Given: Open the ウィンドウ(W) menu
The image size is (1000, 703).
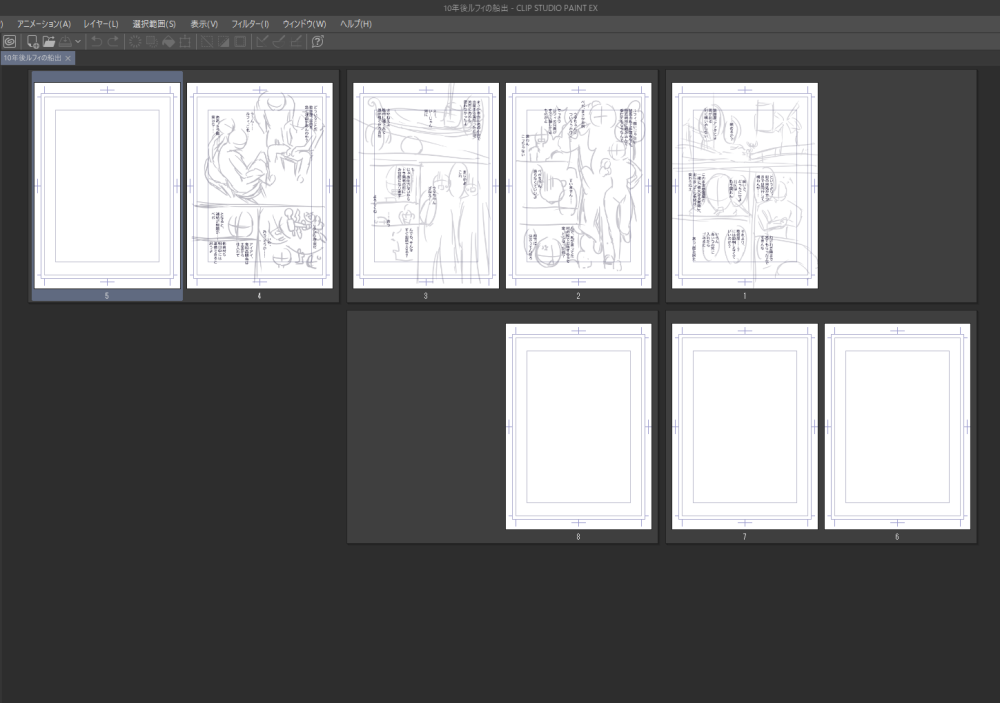Looking at the screenshot, I should 304,24.
